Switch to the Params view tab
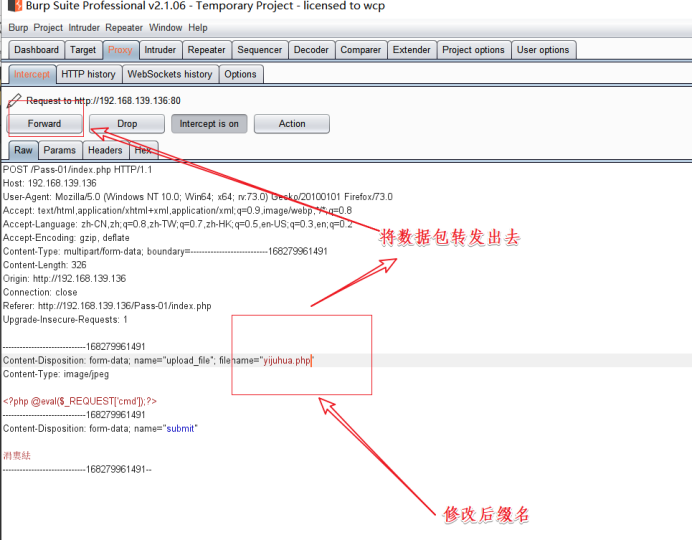The image size is (692, 540). [60, 150]
